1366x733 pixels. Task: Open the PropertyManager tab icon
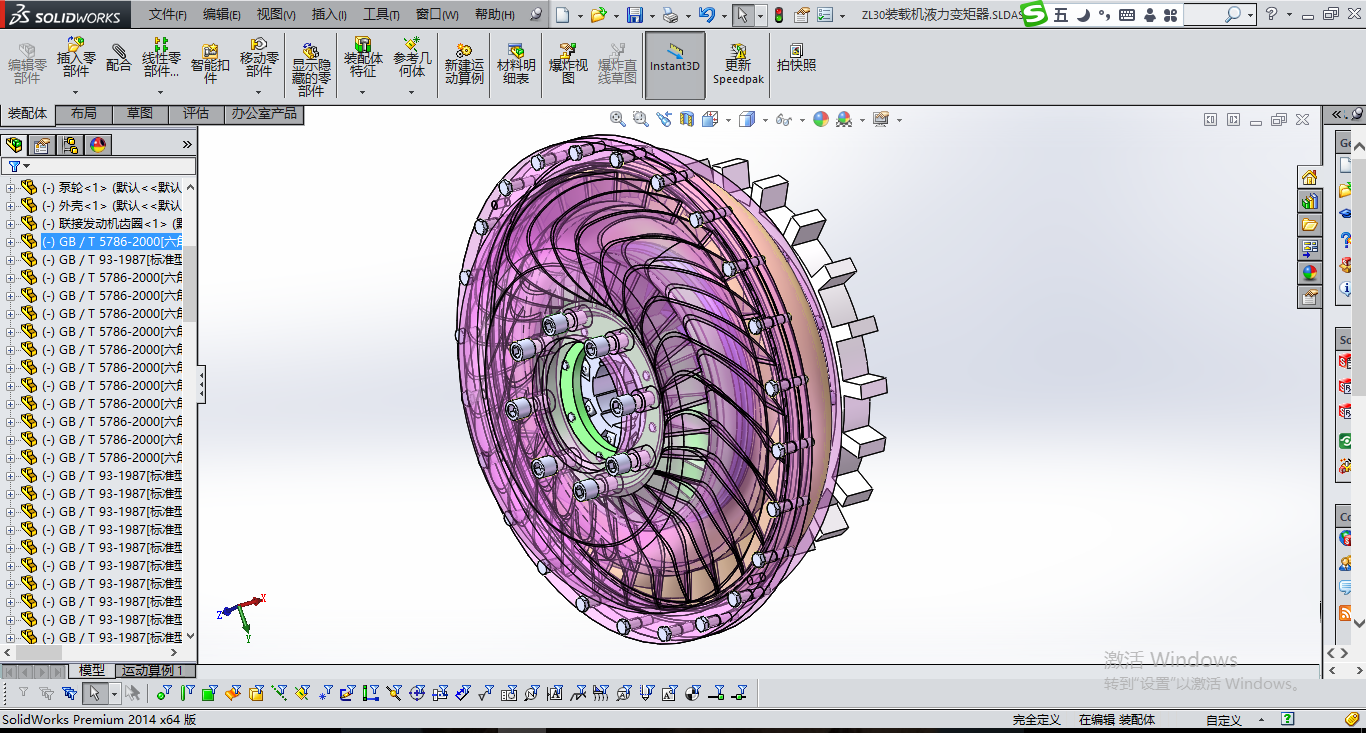point(42,145)
